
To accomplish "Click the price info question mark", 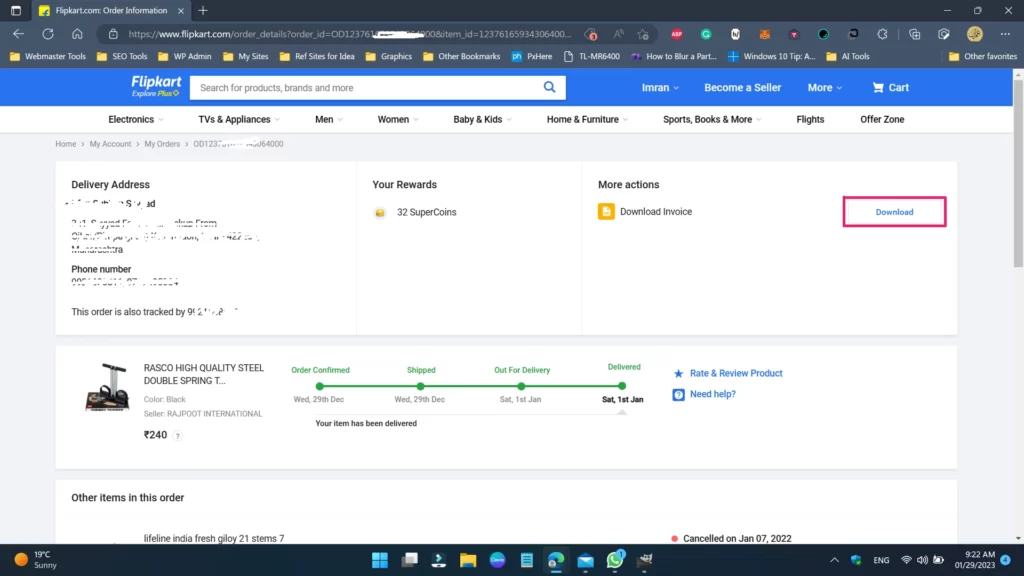I will [178, 436].
